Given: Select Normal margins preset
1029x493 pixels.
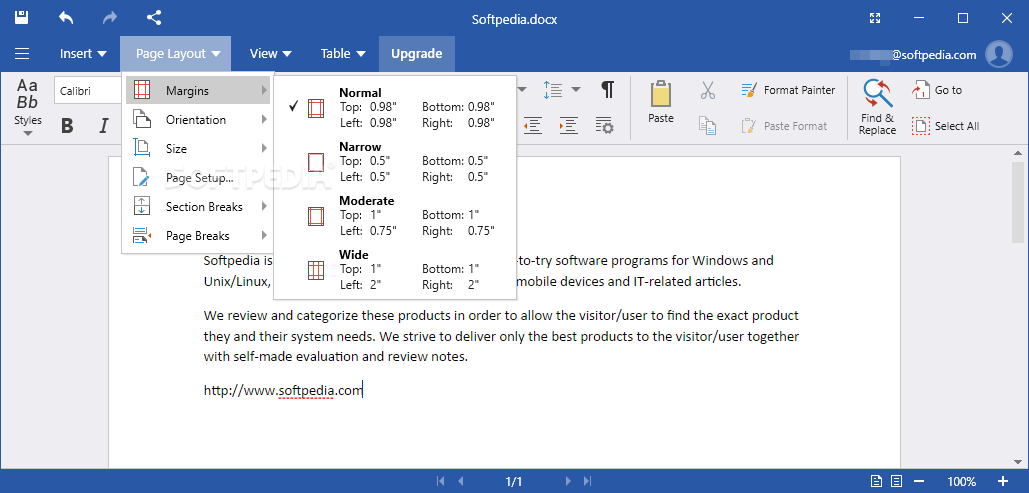Looking at the screenshot, I should 395,107.
